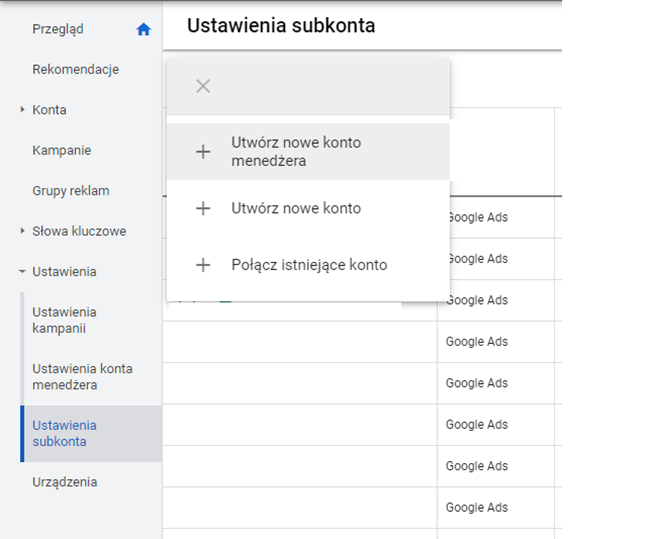Expand the Konta section arrow
This screenshot has height=539, width=650.
tap(22, 110)
